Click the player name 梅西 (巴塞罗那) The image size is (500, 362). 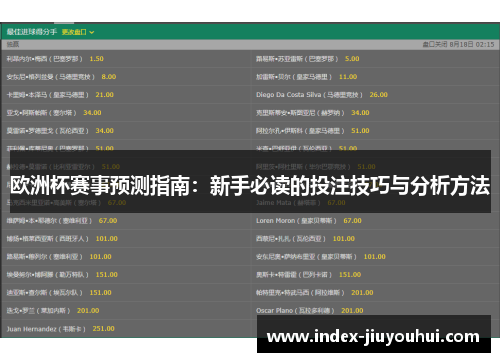coord(44,59)
